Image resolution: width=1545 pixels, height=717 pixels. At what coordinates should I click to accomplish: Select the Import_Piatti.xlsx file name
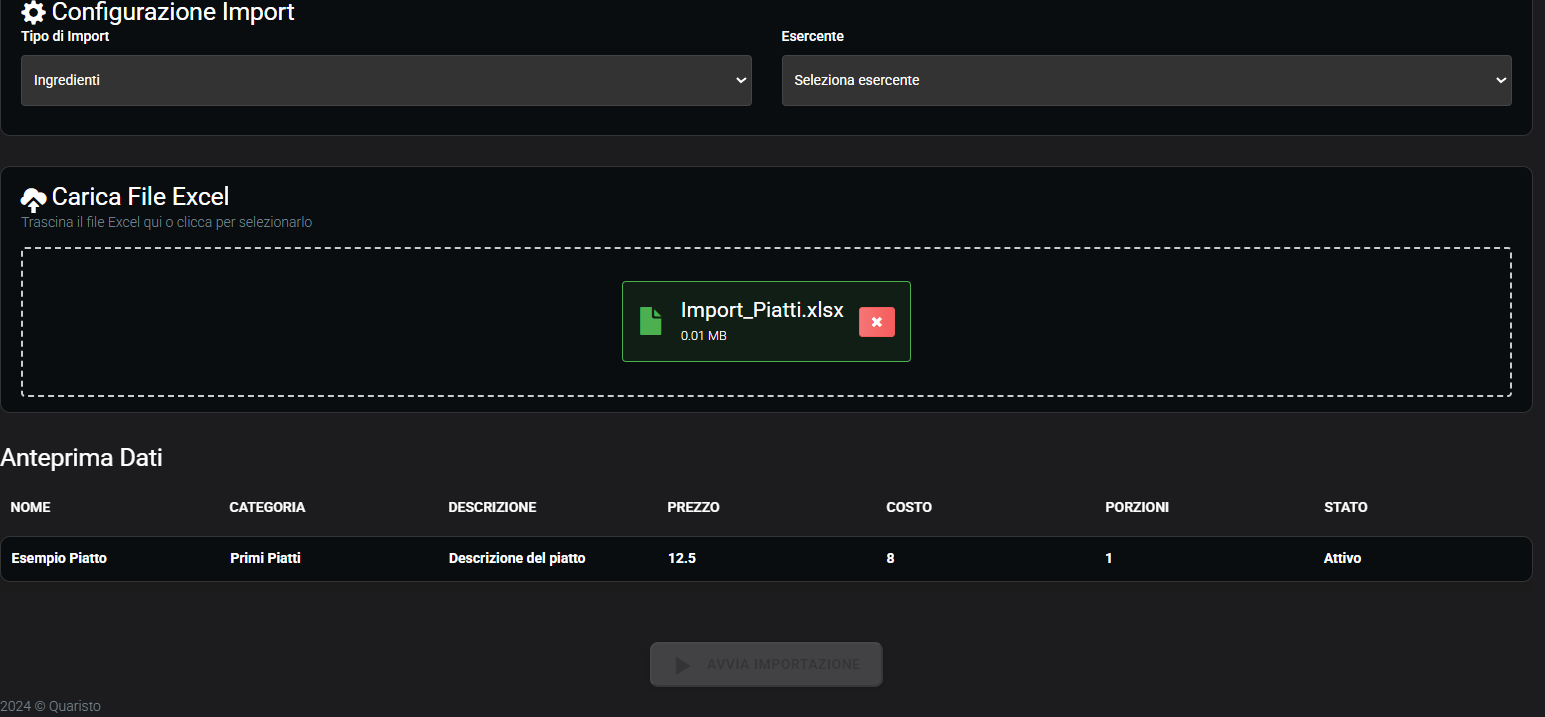tap(761, 310)
